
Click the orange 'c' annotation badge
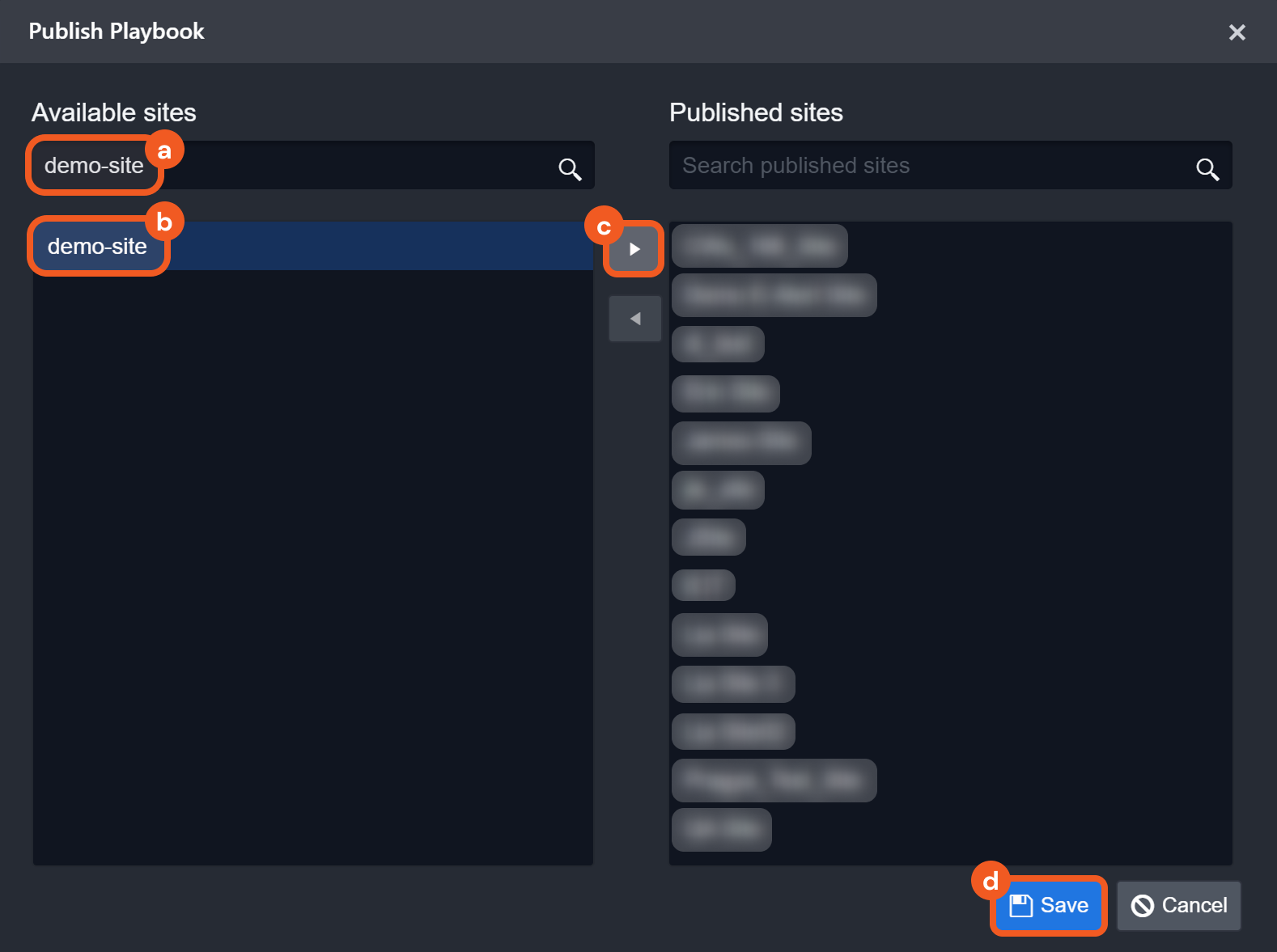pos(604,227)
